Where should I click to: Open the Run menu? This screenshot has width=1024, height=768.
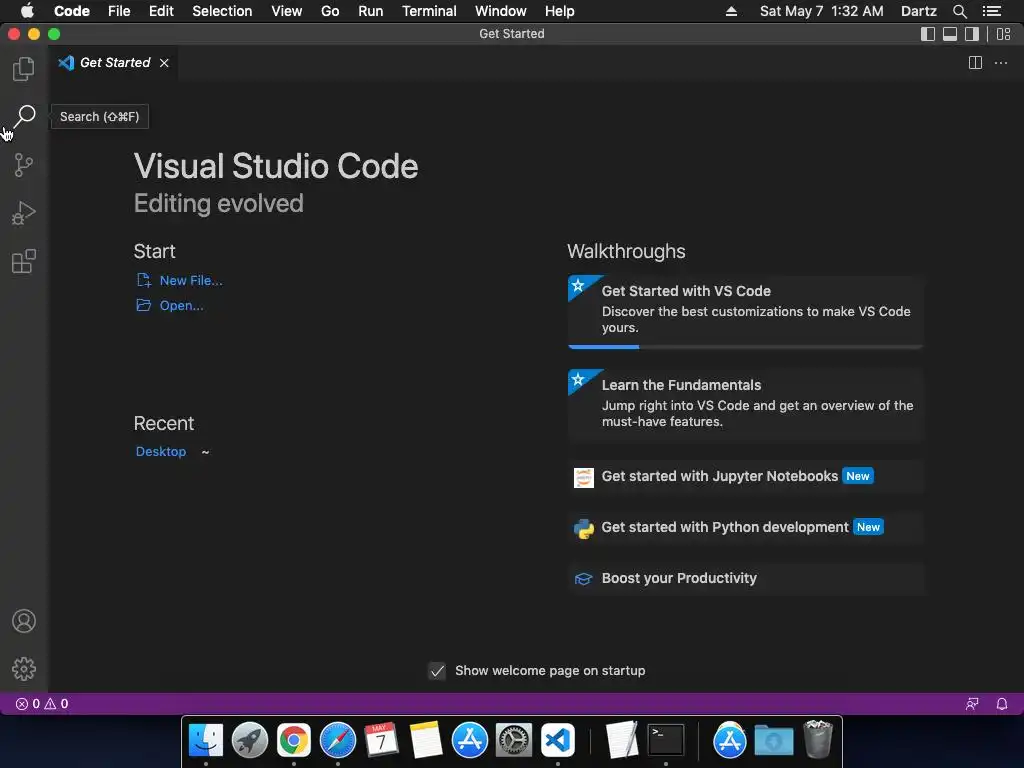click(370, 11)
